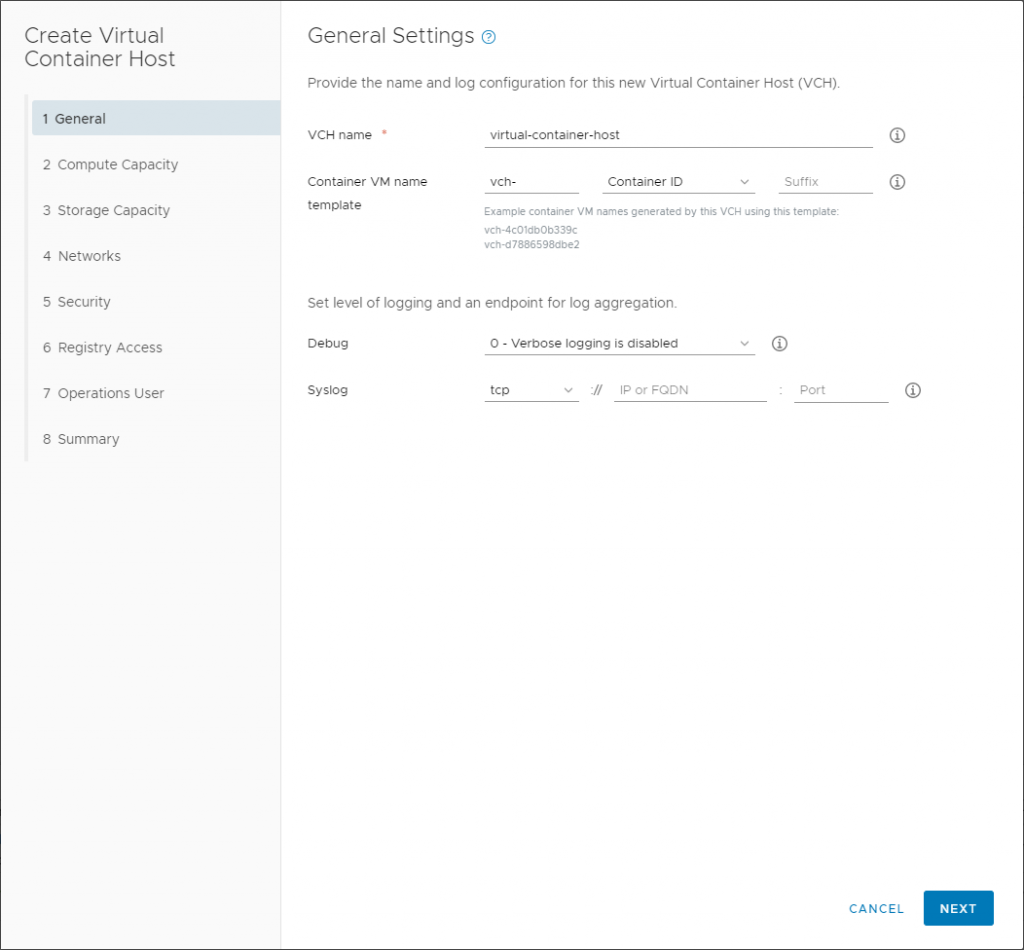Click the Suffix input field
The width and height of the screenshot is (1024, 950).
coord(824,181)
